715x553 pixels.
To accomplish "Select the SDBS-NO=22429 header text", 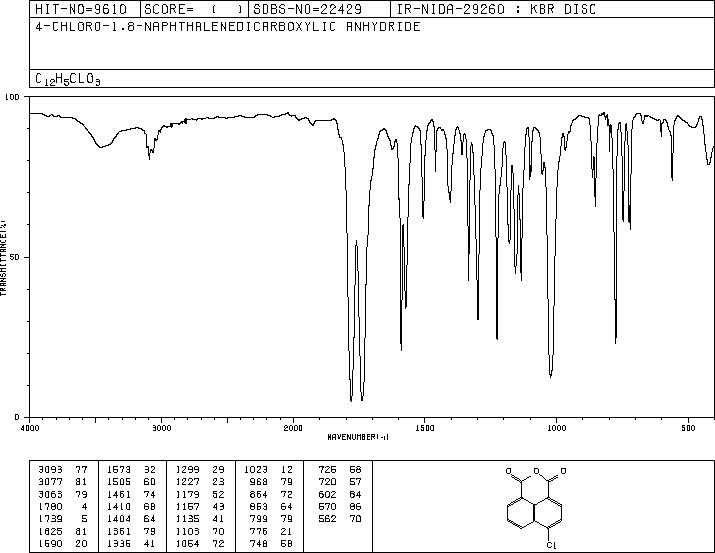I will [x=307, y=9].
